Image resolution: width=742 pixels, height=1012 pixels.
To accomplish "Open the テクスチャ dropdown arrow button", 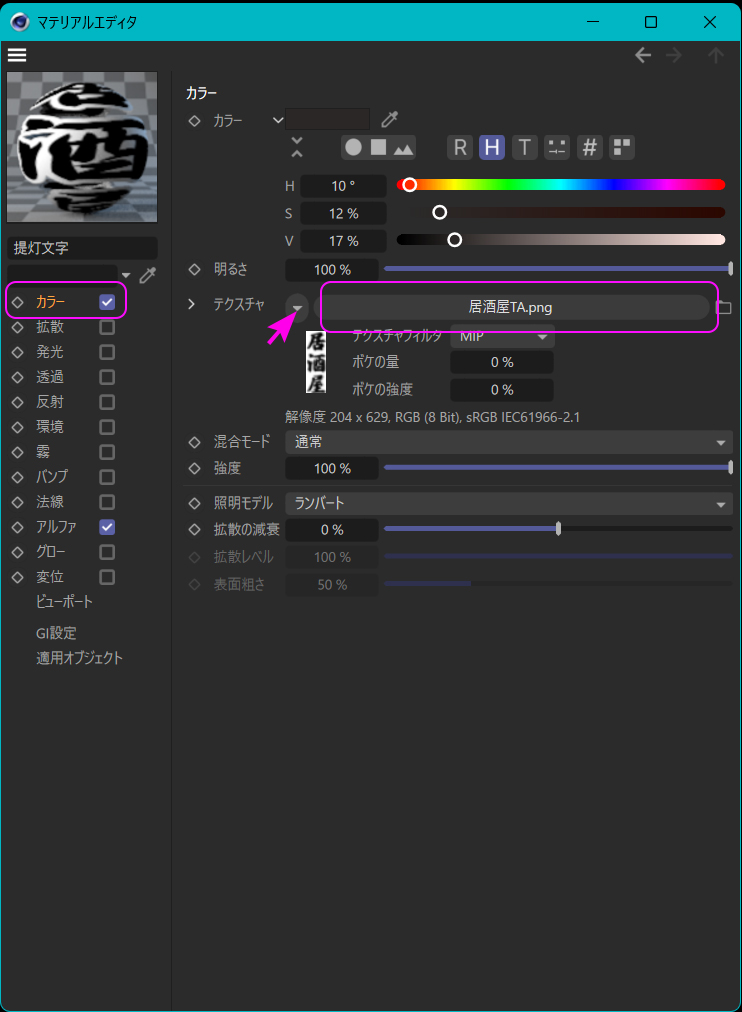I will point(297,307).
